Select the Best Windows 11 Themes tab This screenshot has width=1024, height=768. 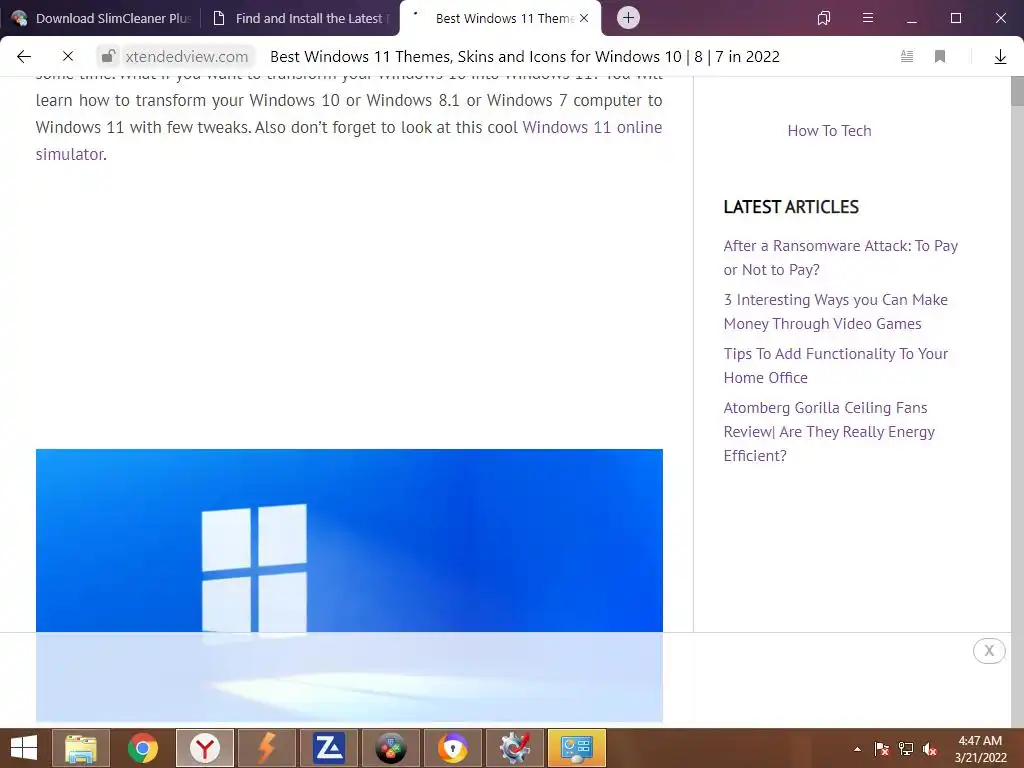point(500,18)
